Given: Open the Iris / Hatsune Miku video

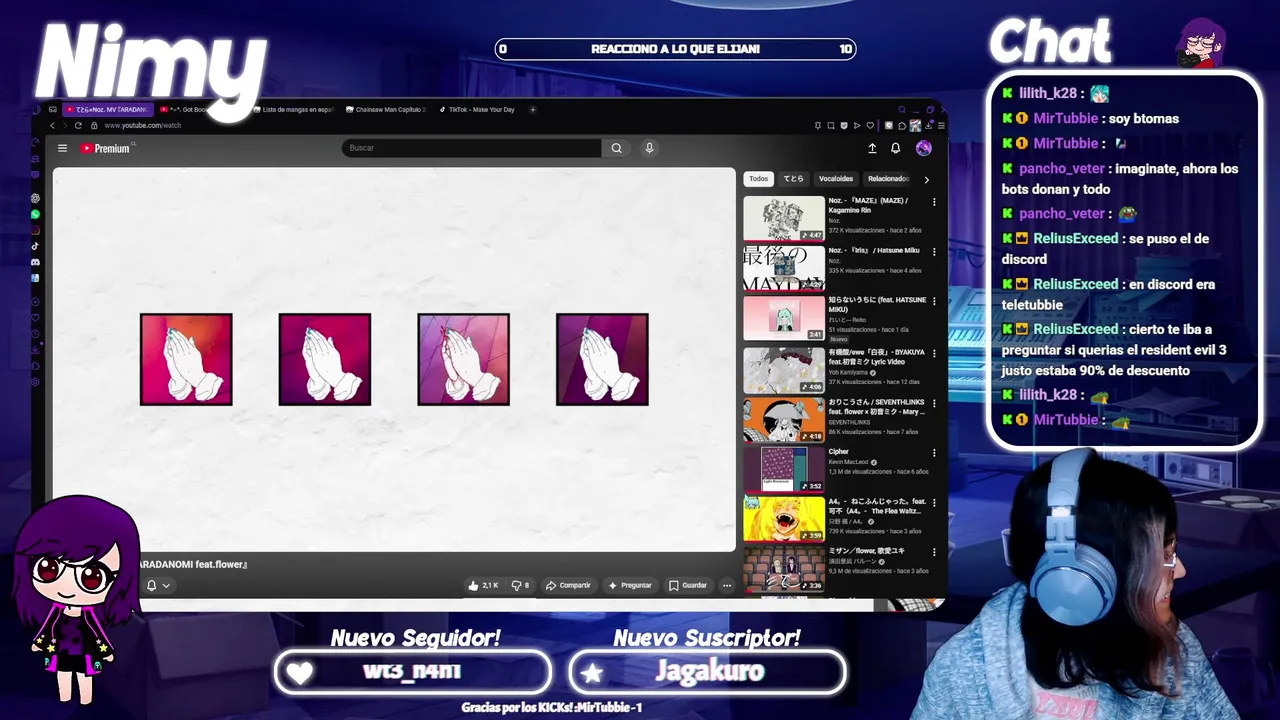Looking at the screenshot, I should 784,268.
